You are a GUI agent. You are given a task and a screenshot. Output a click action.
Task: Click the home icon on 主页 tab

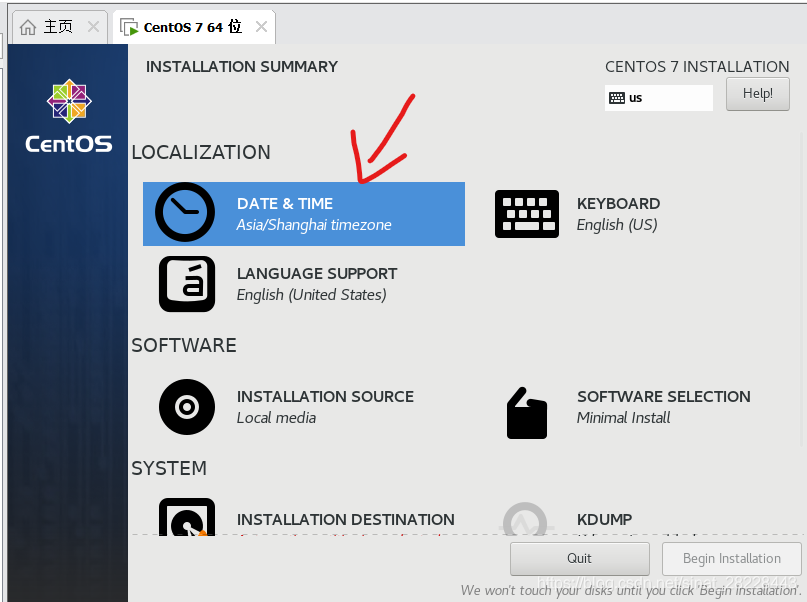28,27
